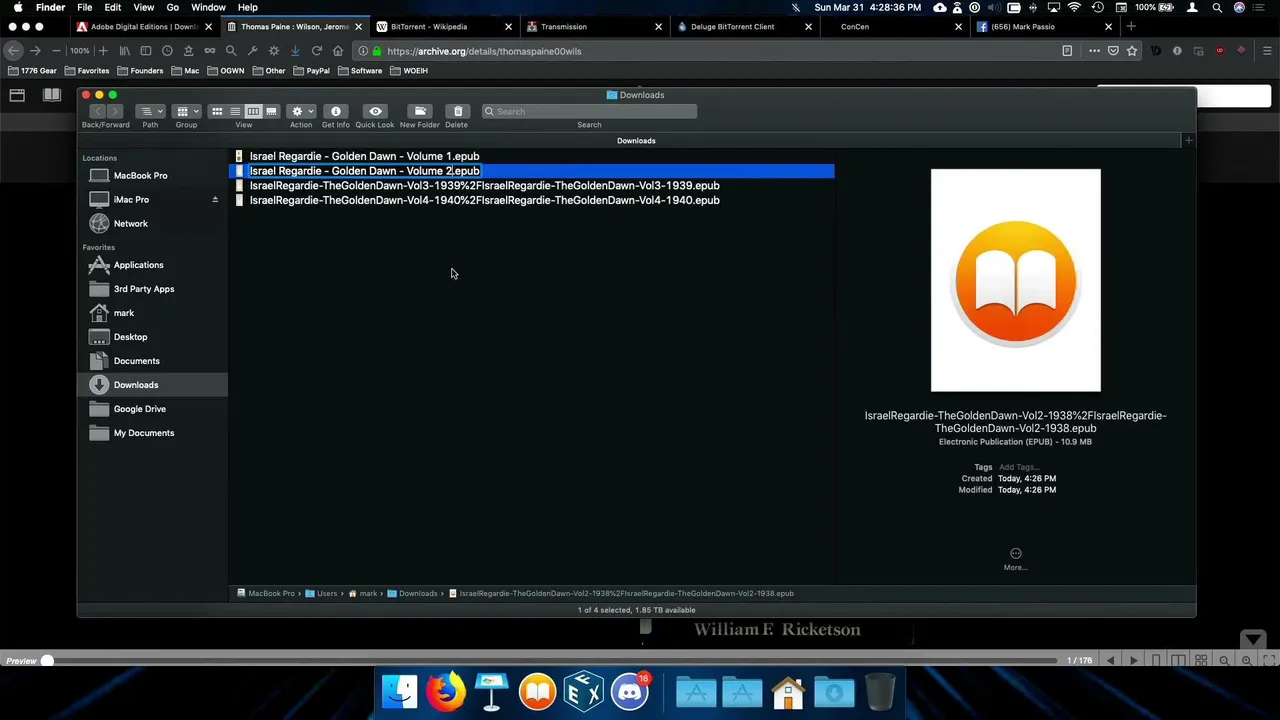Go forward in Finder history
1280x720 pixels.
[x=115, y=111]
